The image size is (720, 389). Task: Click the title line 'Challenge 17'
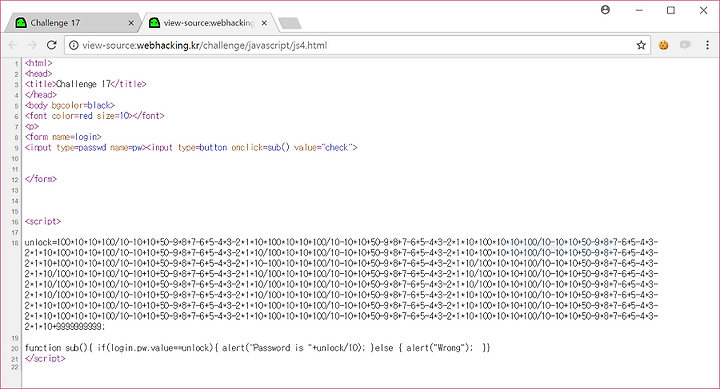pyautogui.click(x=85, y=84)
